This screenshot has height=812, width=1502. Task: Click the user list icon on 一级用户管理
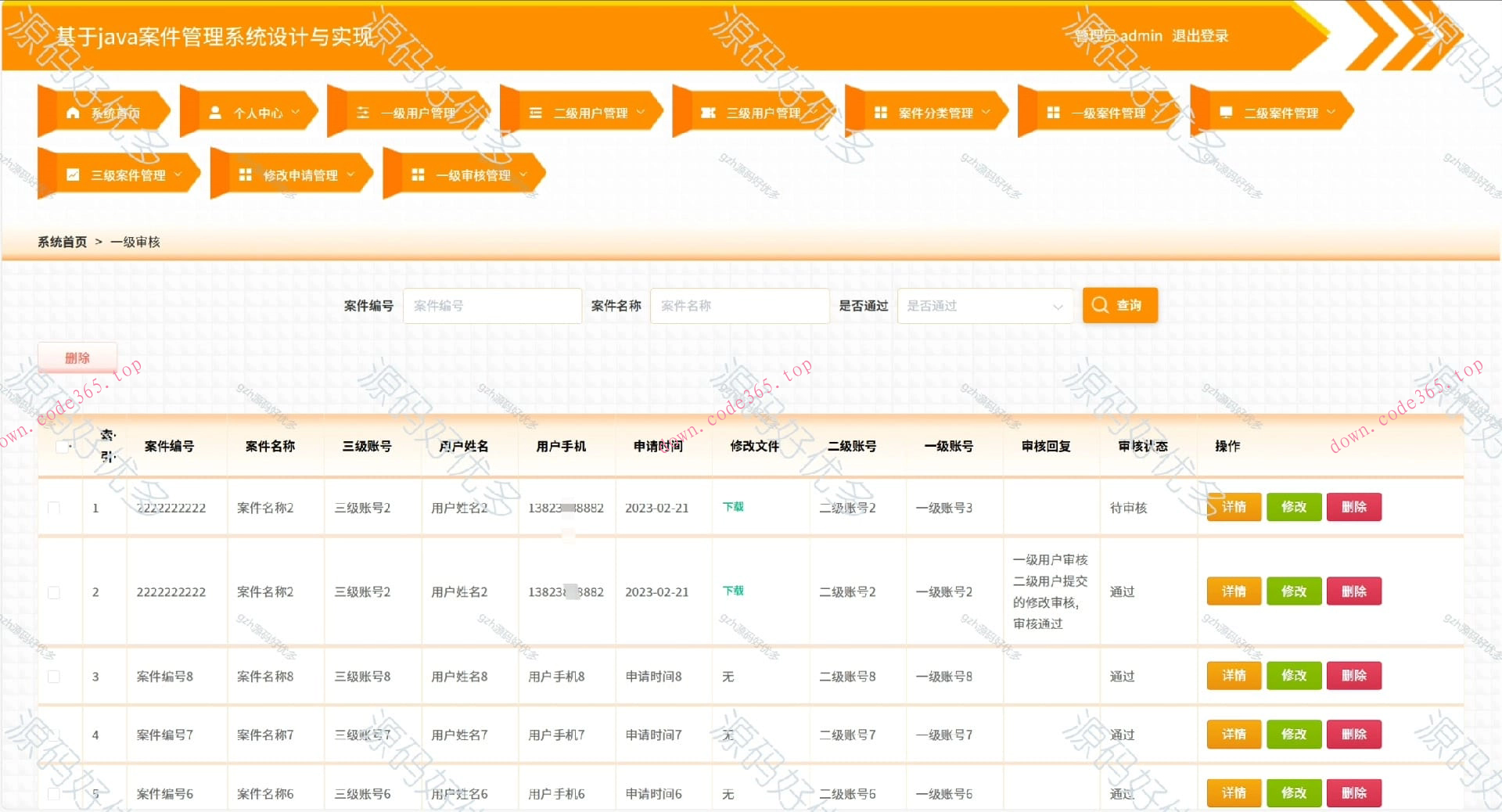click(363, 112)
